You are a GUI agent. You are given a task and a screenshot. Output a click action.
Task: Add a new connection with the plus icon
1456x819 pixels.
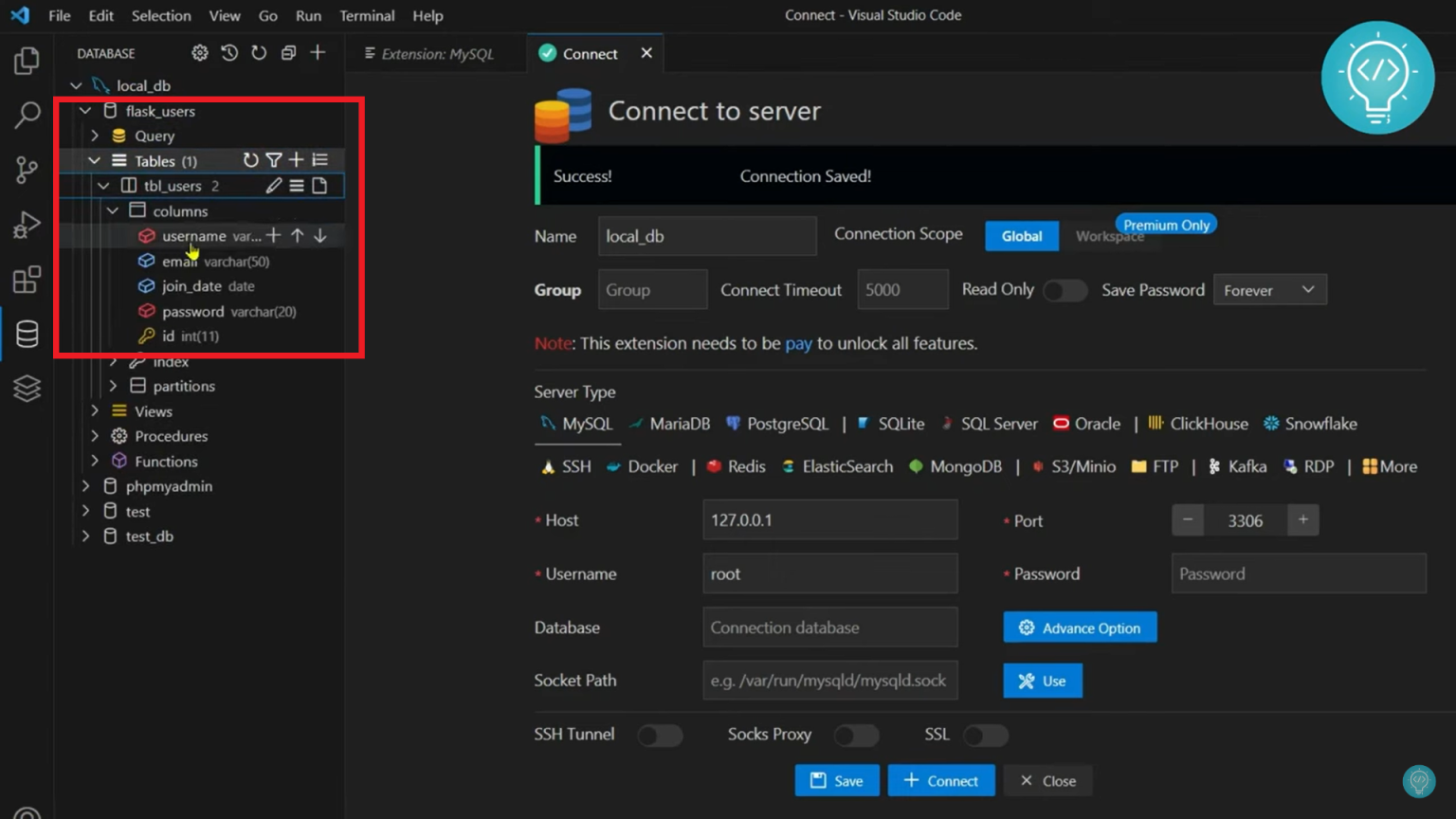(318, 52)
